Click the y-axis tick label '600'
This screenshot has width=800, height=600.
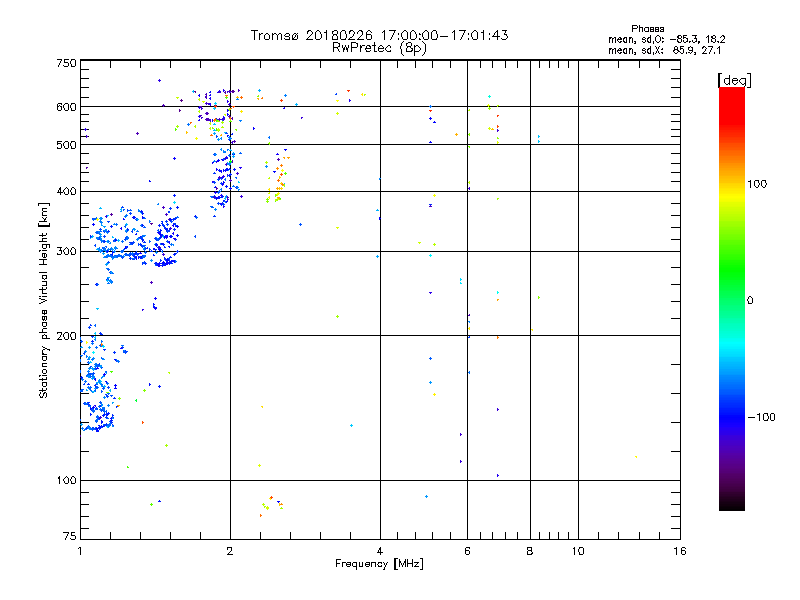point(66,107)
